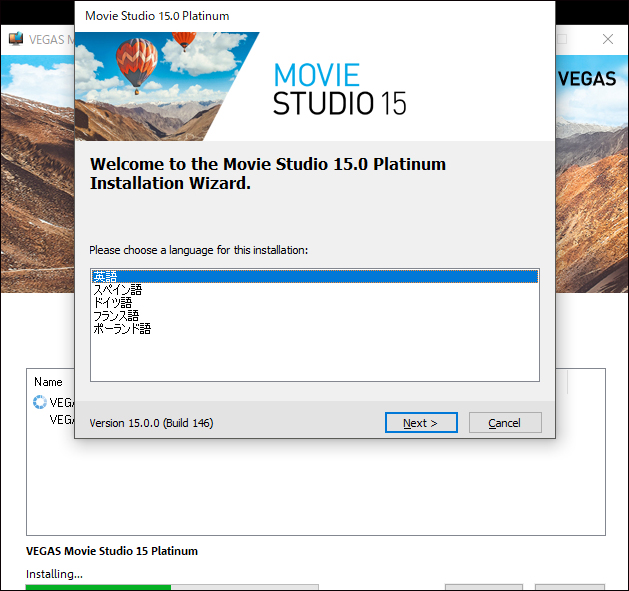
Task: Select the second VEGA row in list
Action: coord(61,420)
